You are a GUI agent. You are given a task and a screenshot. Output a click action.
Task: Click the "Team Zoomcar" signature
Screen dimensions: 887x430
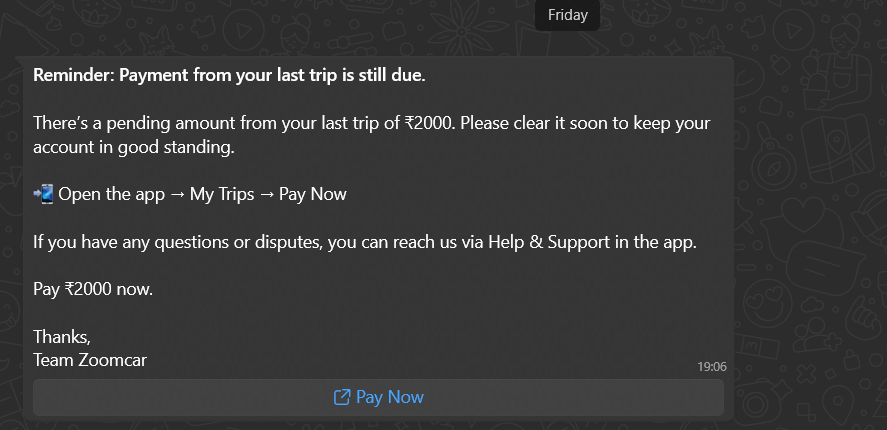point(90,360)
